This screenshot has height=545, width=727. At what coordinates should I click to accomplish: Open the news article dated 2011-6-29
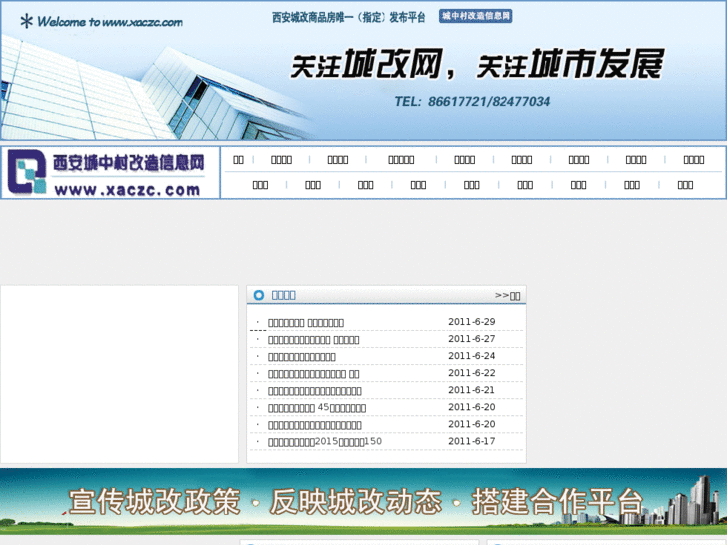306,322
